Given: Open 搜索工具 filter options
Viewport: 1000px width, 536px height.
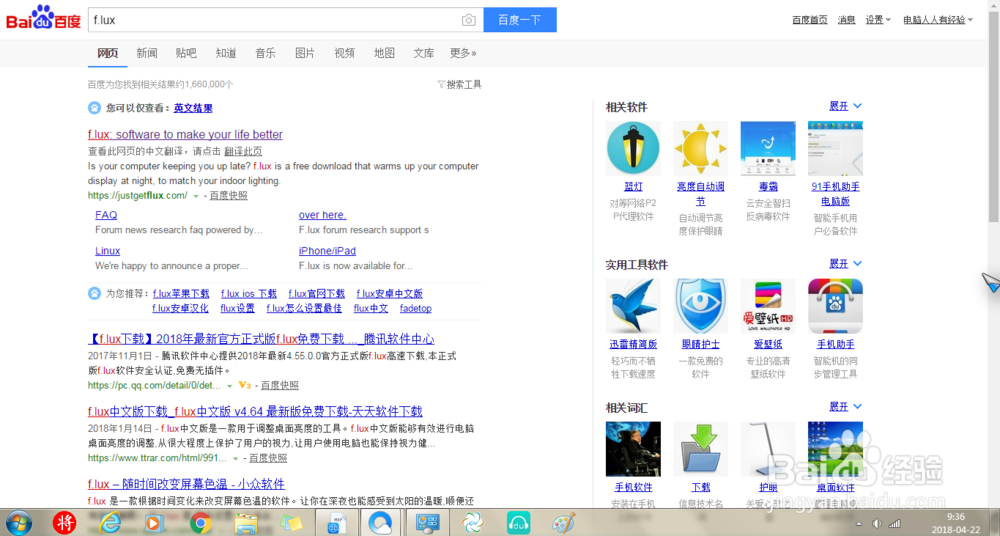Looking at the screenshot, I should pos(459,84).
